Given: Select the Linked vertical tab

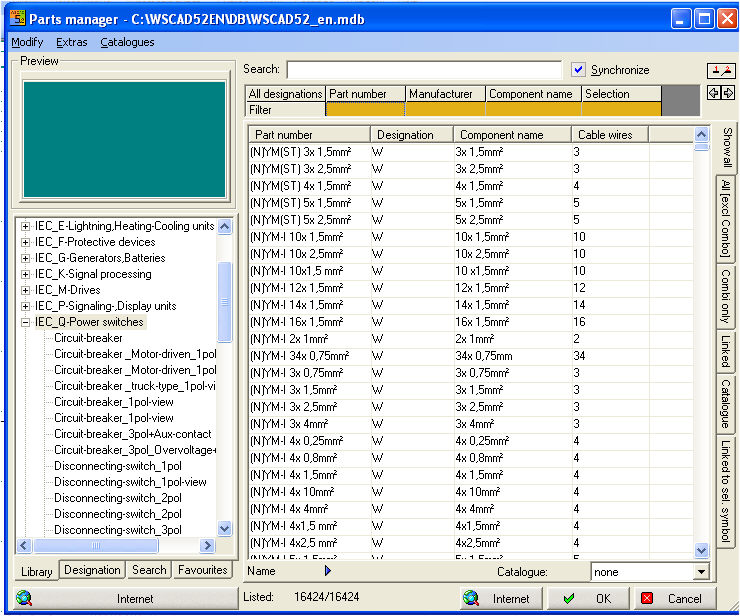Looking at the screenshot, I should point(725,351).
